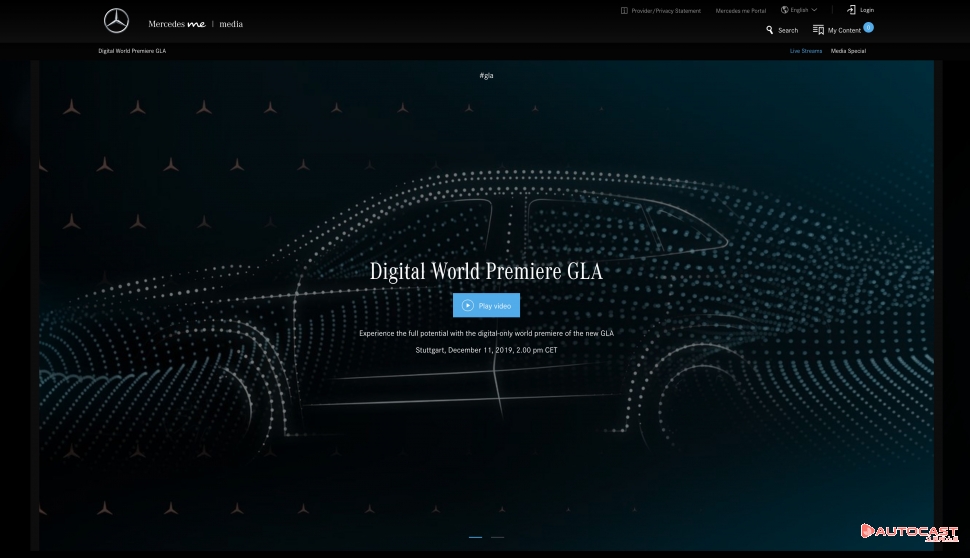
Task: Click the #gla hashtag label
Action: pos(486,75)
